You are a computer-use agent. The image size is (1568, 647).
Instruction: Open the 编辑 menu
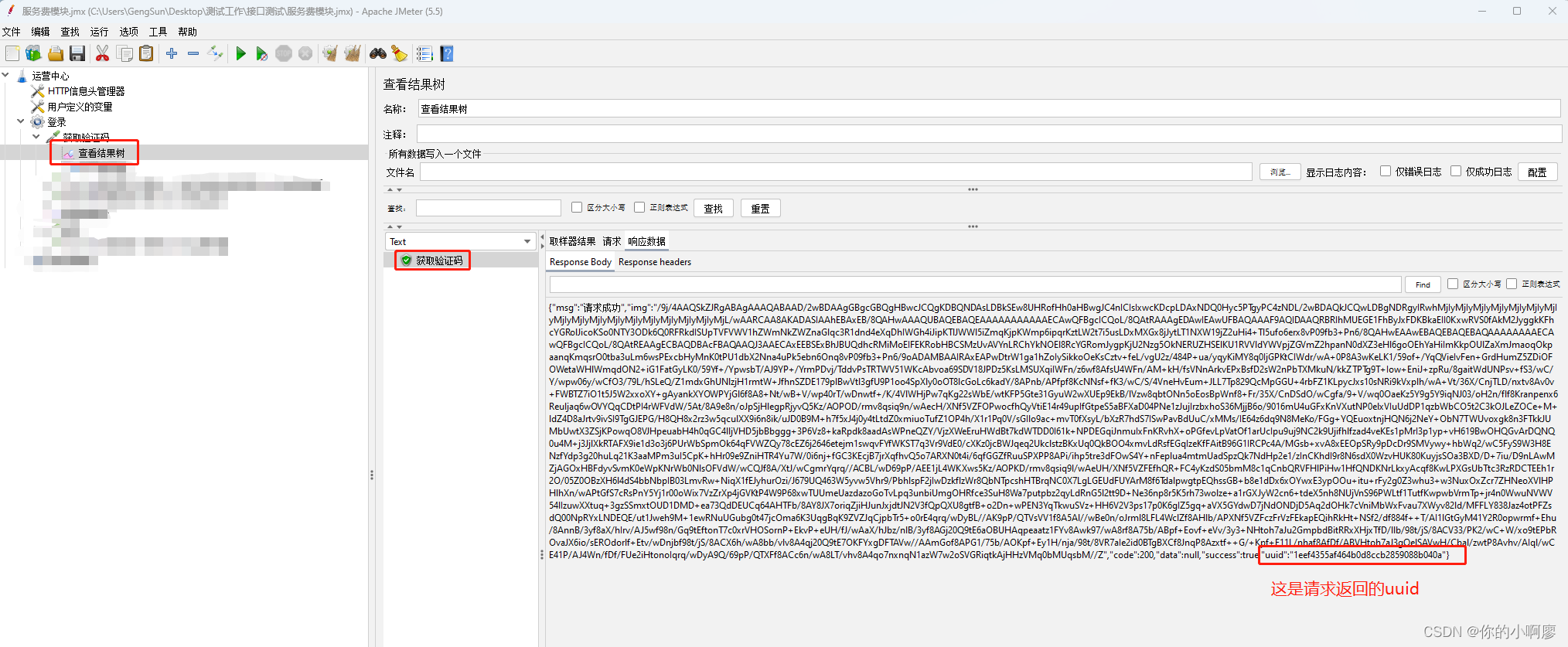[40, 32]
